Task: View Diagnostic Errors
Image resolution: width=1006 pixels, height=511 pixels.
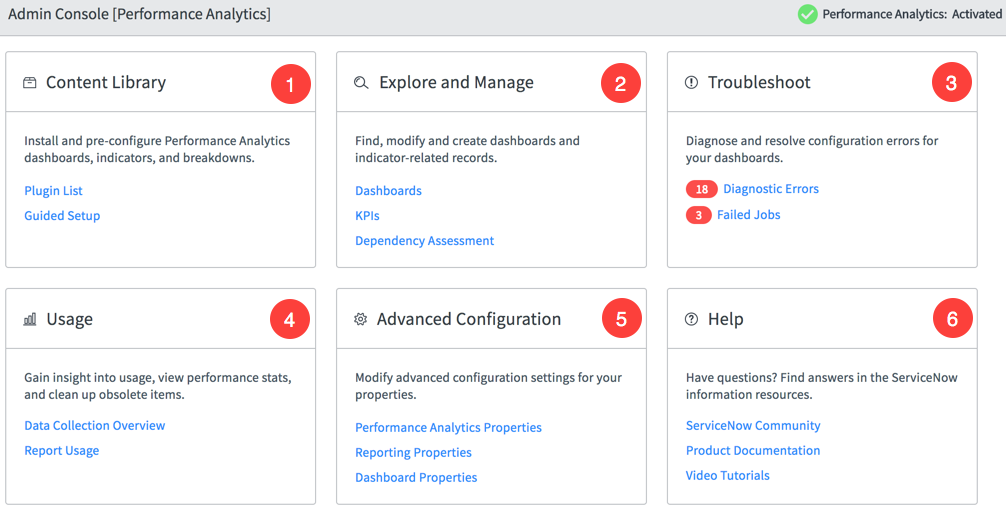Action: coord(771,189)
